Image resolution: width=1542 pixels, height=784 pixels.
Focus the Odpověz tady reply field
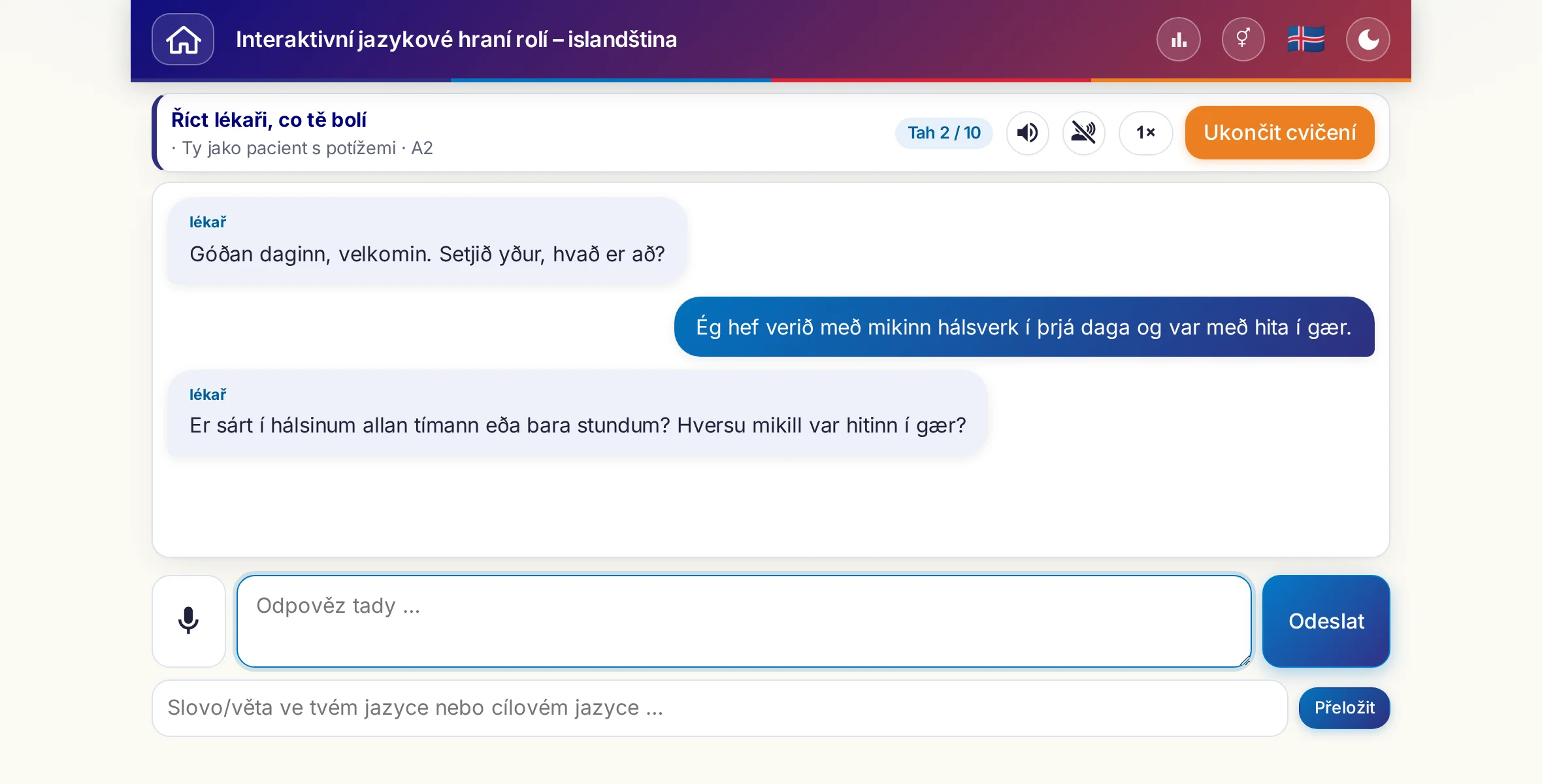coord(744,621)
